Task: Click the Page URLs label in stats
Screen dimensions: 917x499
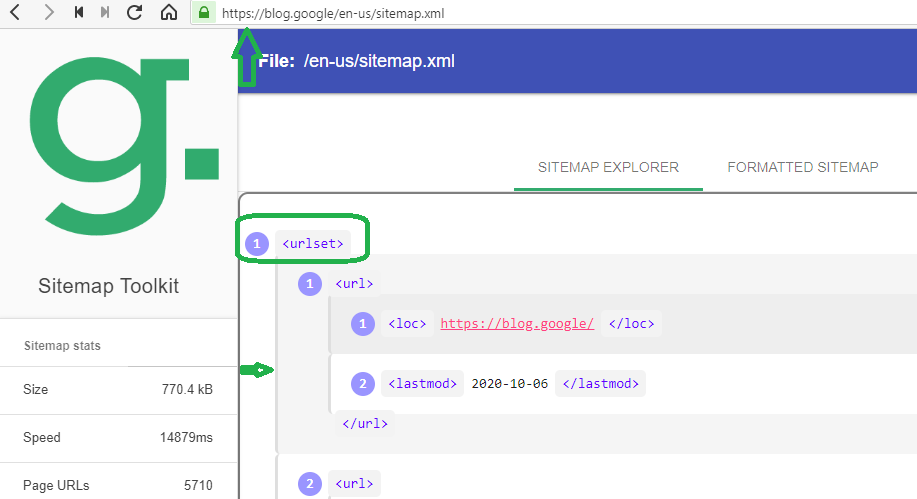Action: point(56,486)
